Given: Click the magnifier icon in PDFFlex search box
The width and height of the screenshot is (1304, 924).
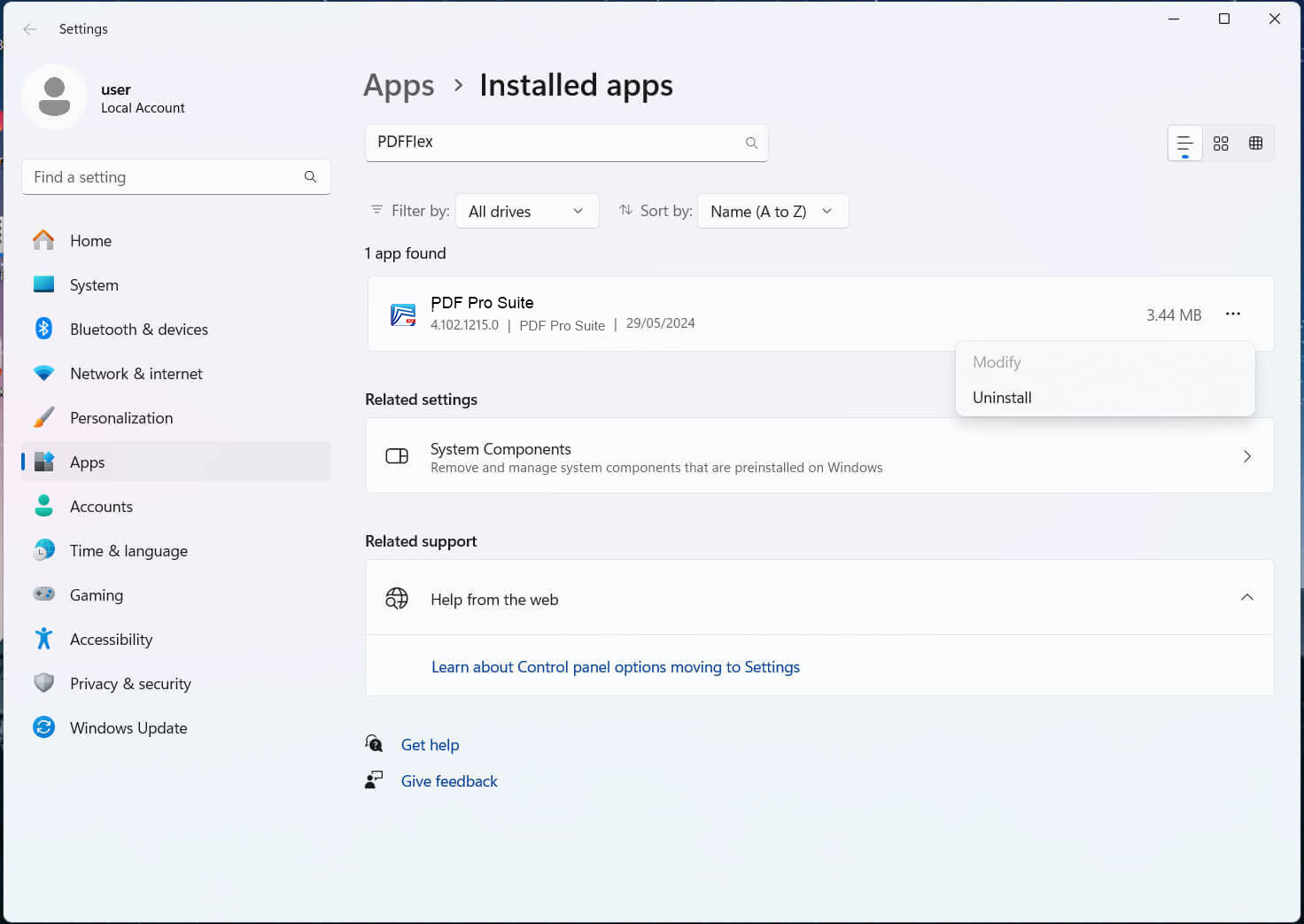Looking at the screenshot, I should (x=751, y=143).
